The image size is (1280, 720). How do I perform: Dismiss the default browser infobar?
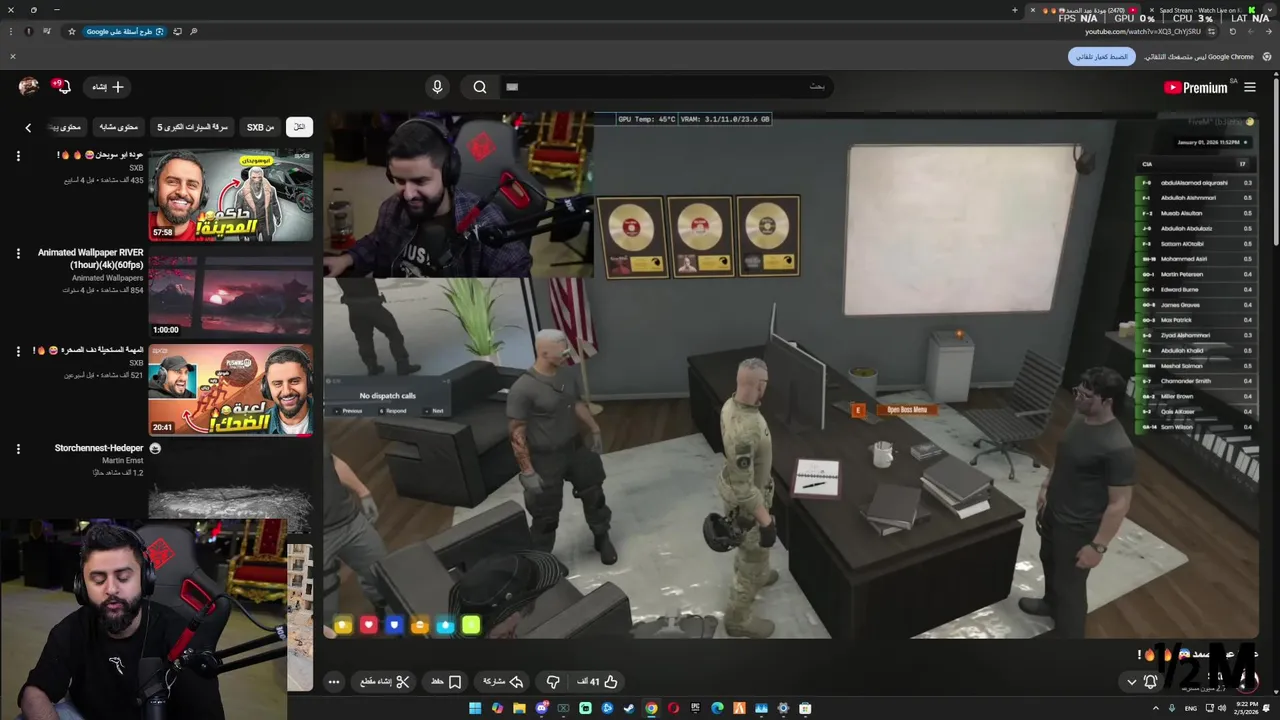[x=12, y=56]
